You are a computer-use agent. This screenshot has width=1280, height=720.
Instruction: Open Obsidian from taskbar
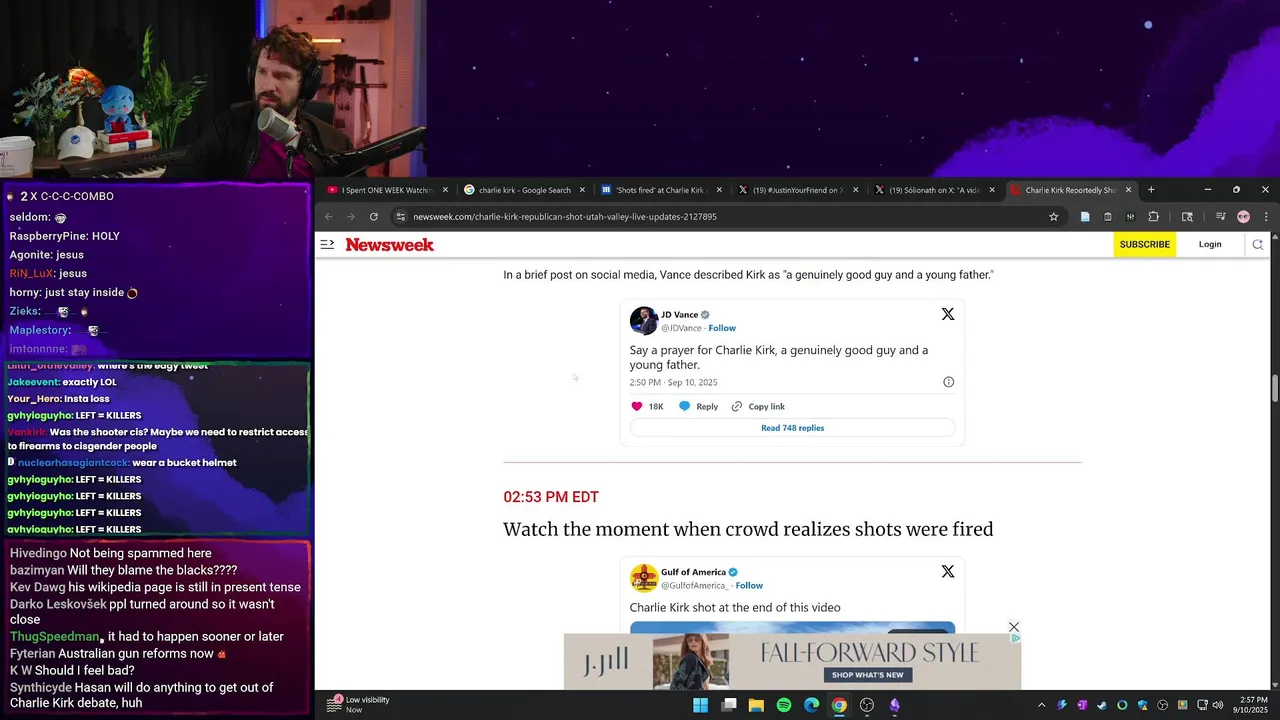pyautogui.click(x=895, y=705)
